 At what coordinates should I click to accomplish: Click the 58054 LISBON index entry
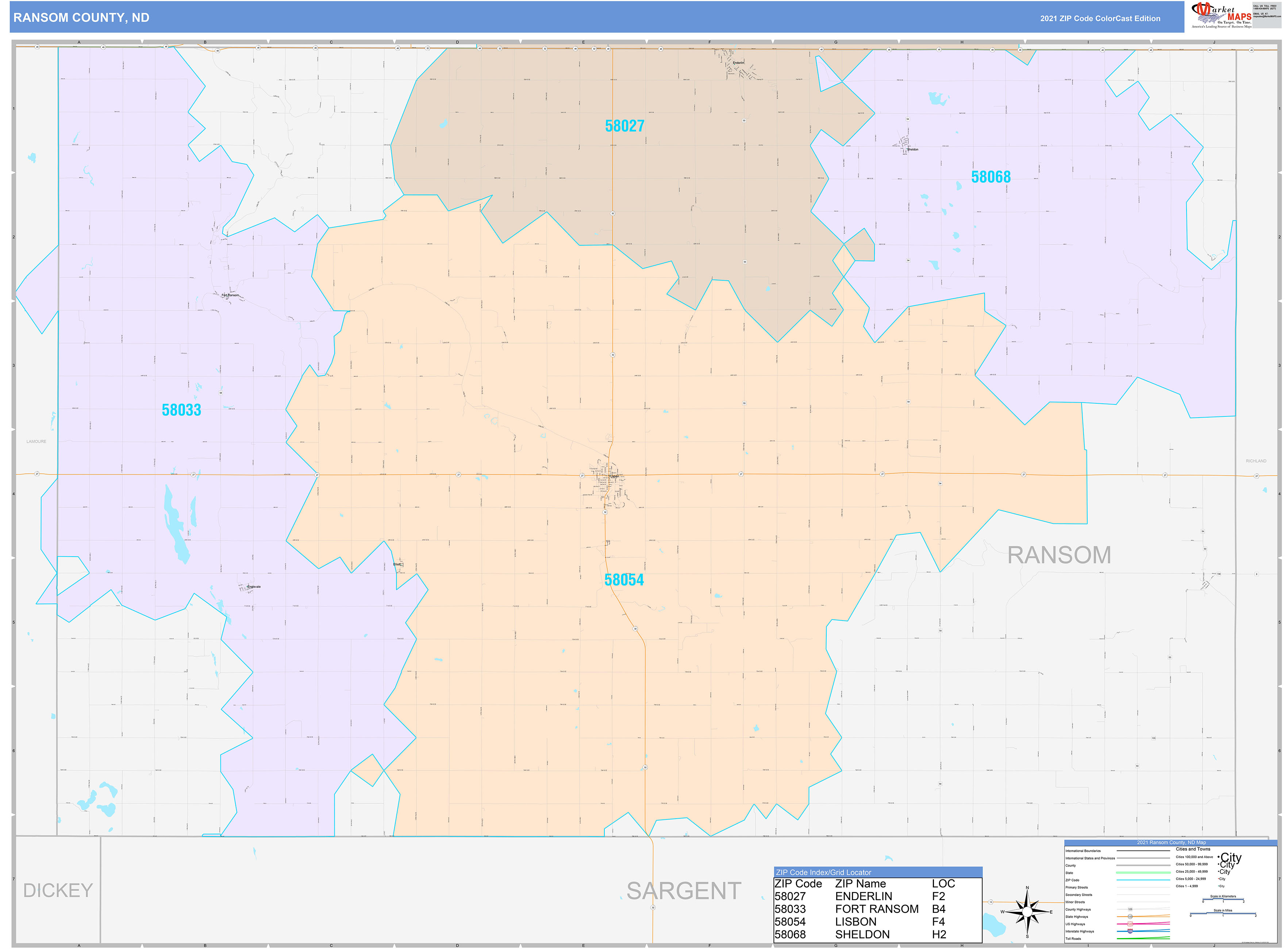pyautogui.click(x=856, y=921)
